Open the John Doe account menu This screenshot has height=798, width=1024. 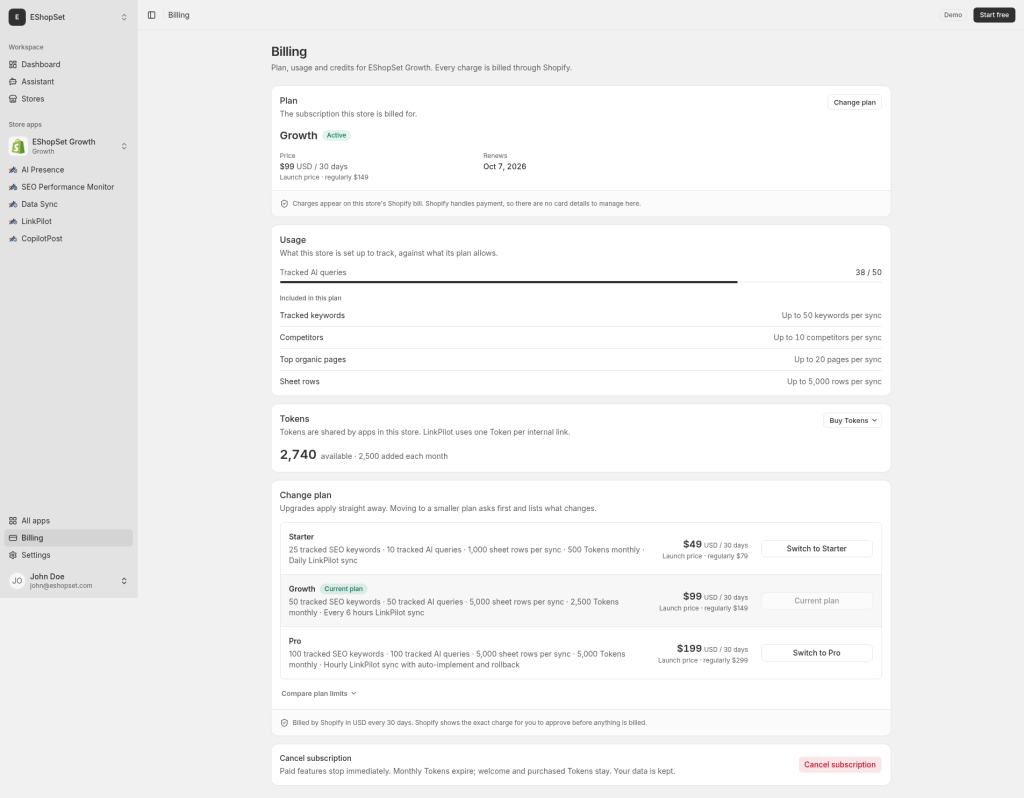pyautogui.click(x=69, y=581)
